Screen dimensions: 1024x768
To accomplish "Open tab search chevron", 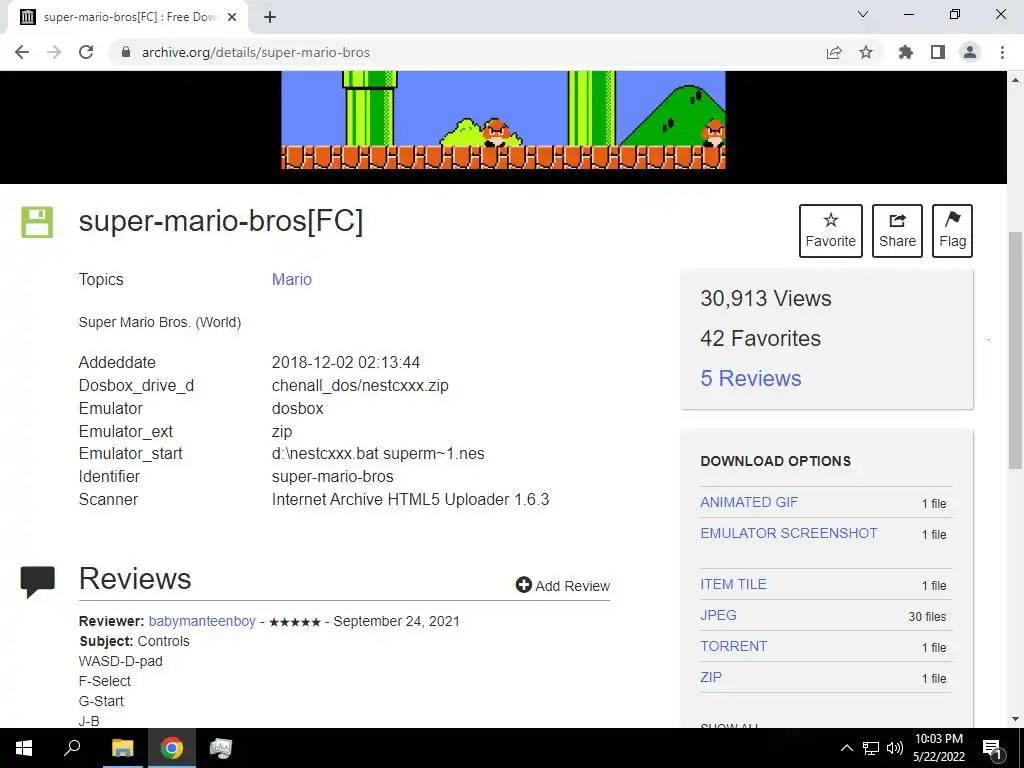I will pos(863,14).
